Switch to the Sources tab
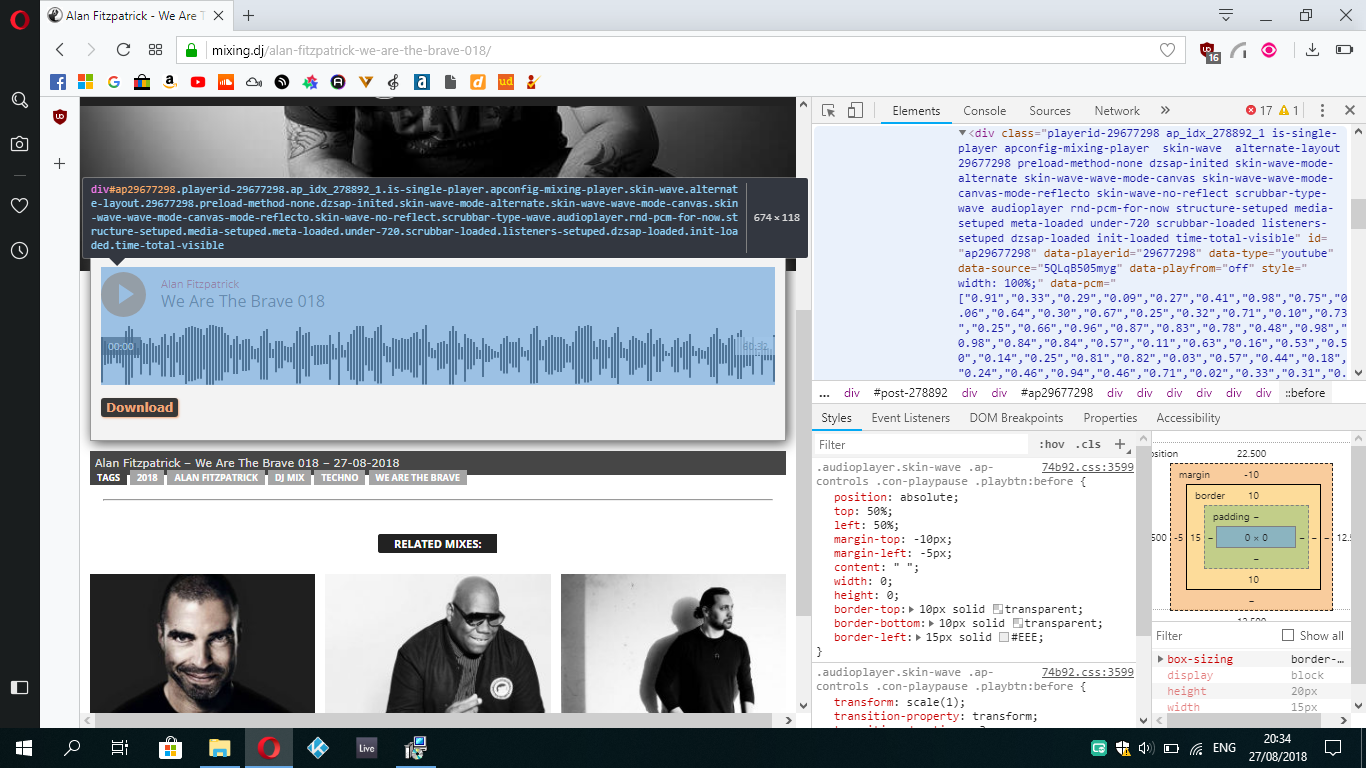 pos(1050,111)
